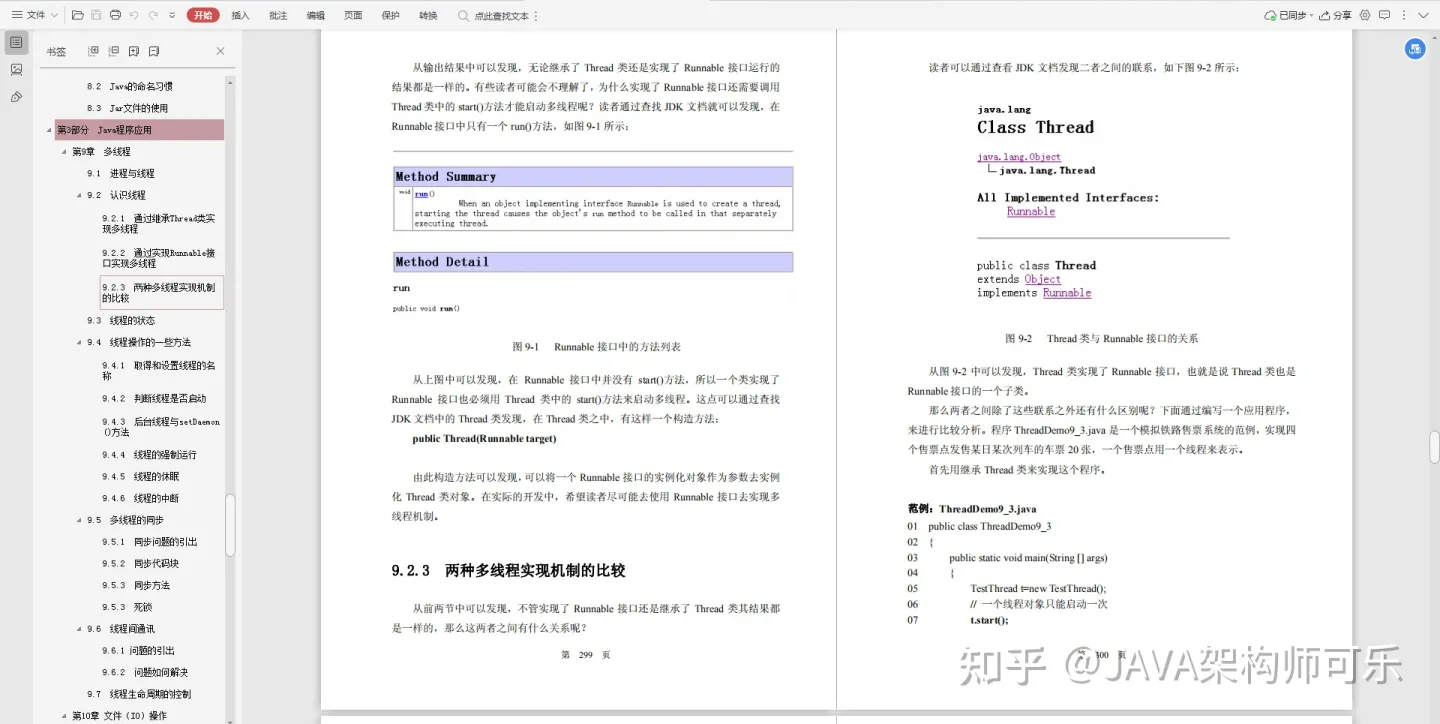Click the save icon in toolbar
This screenshot has width=1440, height=724.
pos(96,15)
